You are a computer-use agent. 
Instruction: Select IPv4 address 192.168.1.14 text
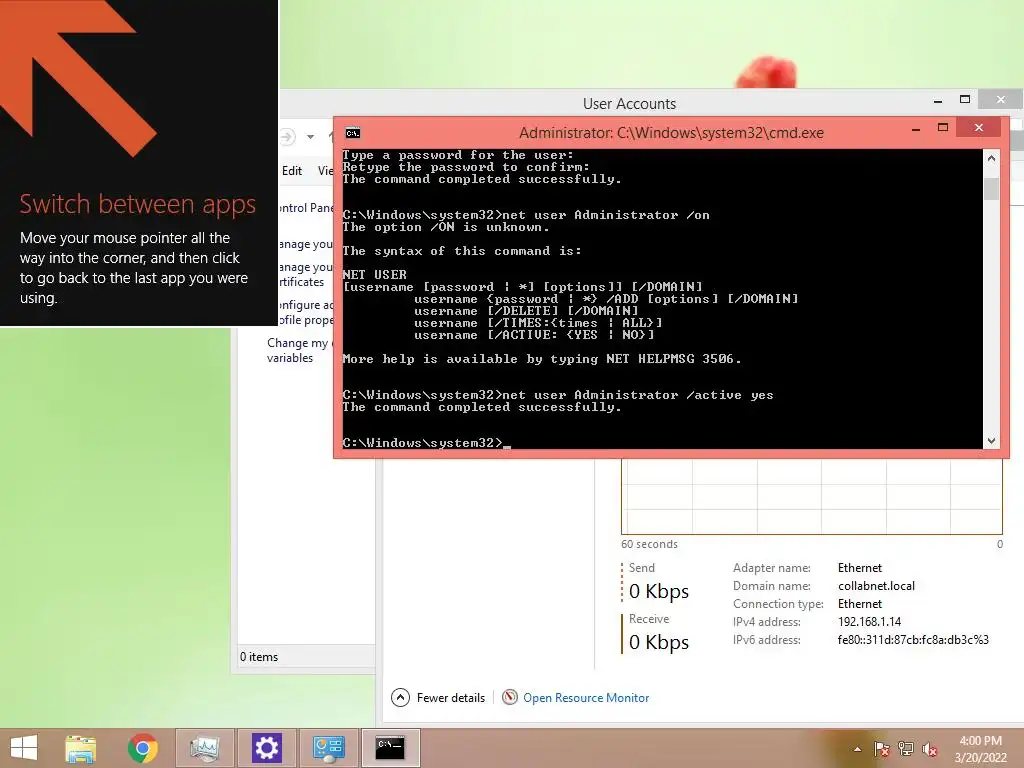[x=869, y=622]
